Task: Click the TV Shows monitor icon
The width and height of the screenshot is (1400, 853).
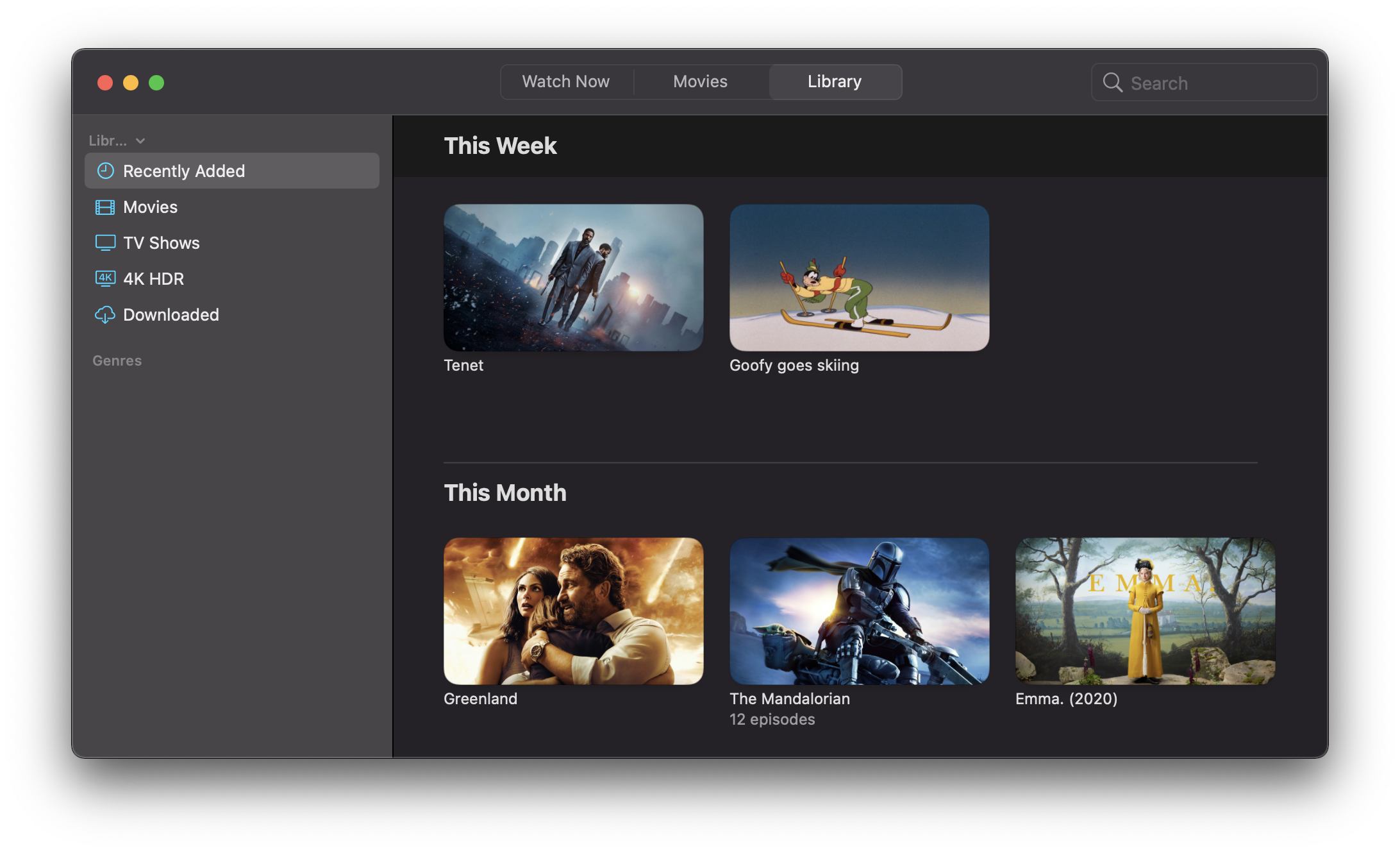Action: [105, 243]
